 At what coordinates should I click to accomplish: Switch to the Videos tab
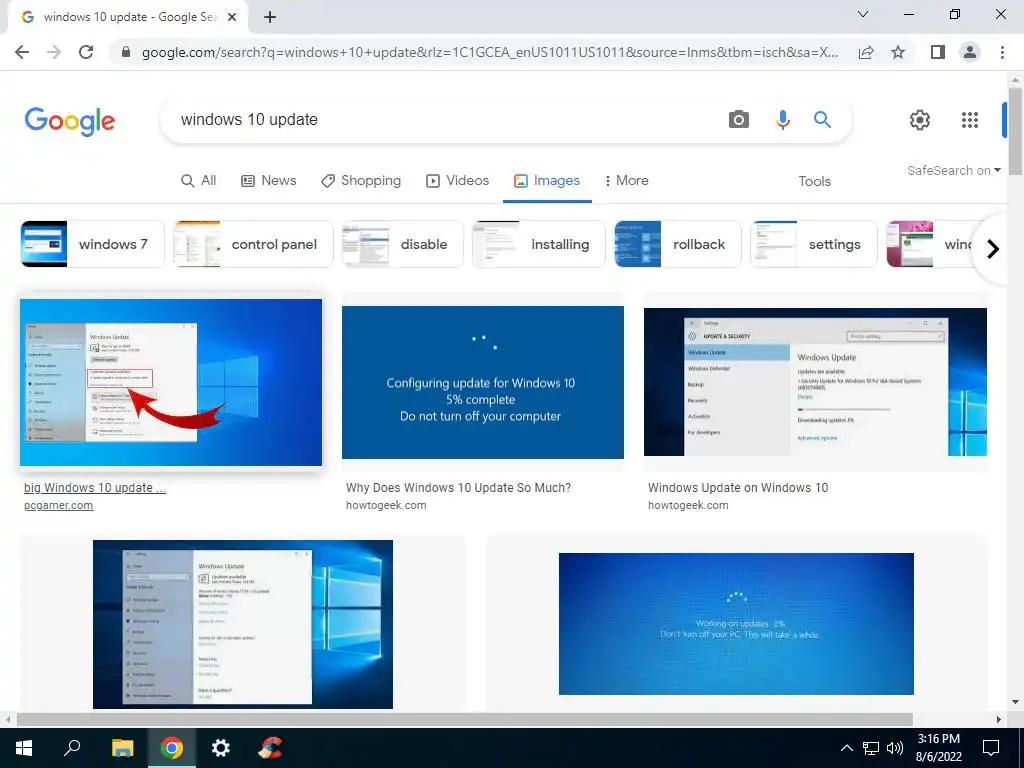click(x=457, y=180)
